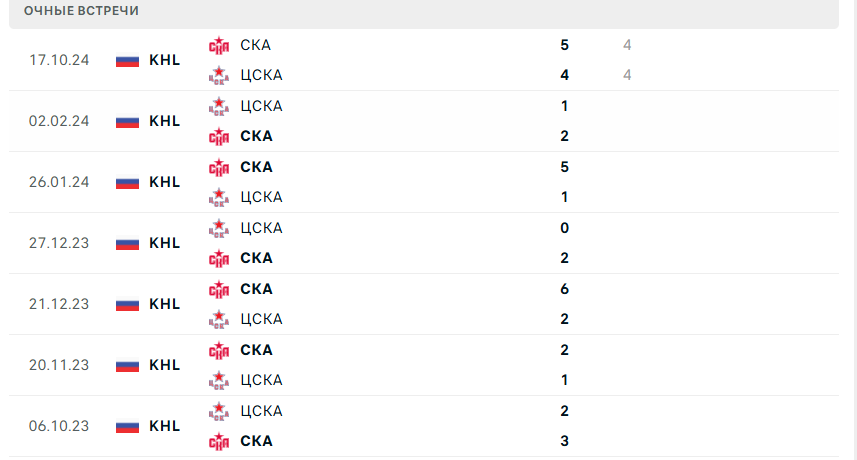The image size is (857, 460).
Task: Select the ЦСКА team name in 26.01.24 match
Action: pyautogui.click(x=261, y=197)
